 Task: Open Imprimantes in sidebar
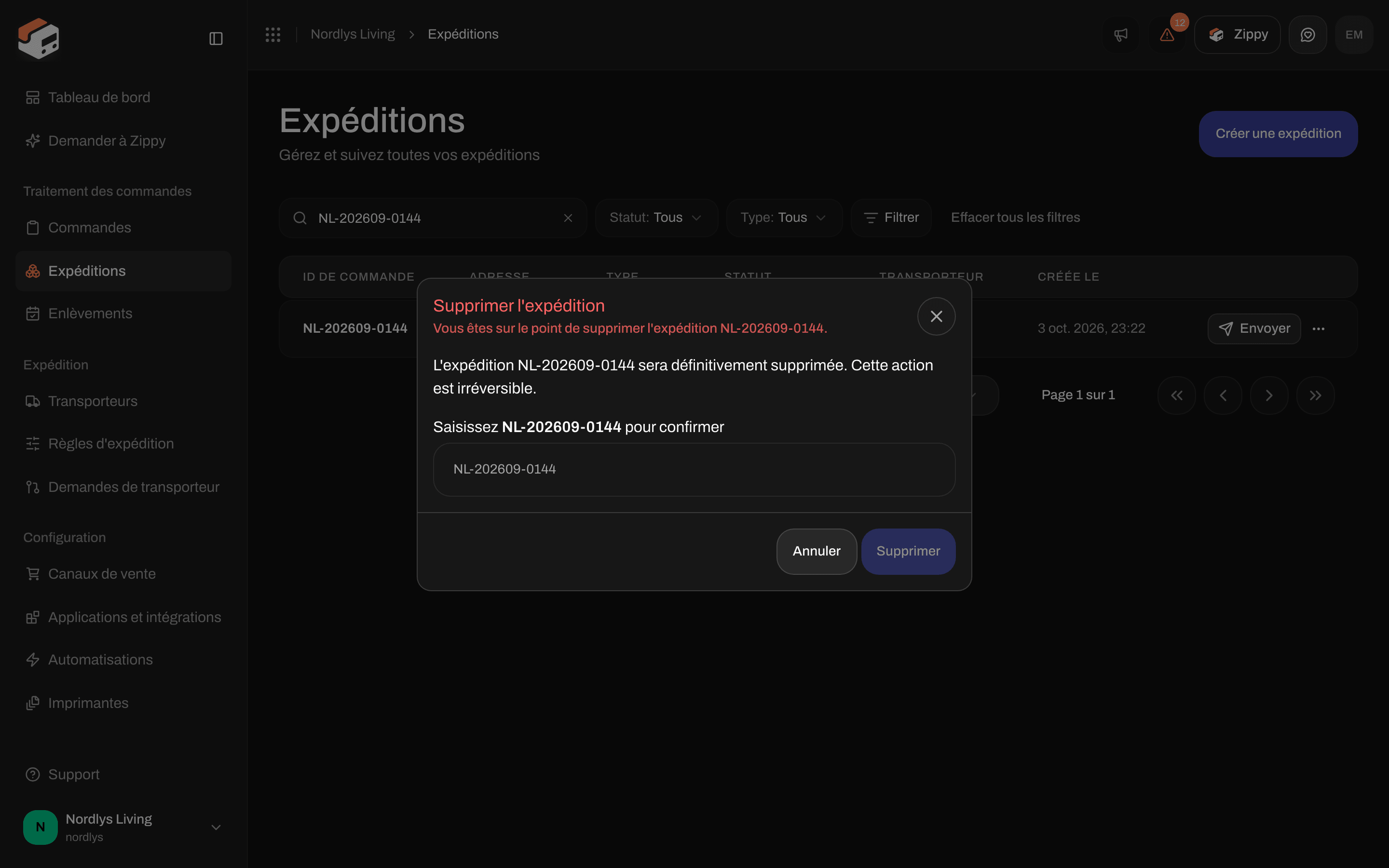click(123, 703)
